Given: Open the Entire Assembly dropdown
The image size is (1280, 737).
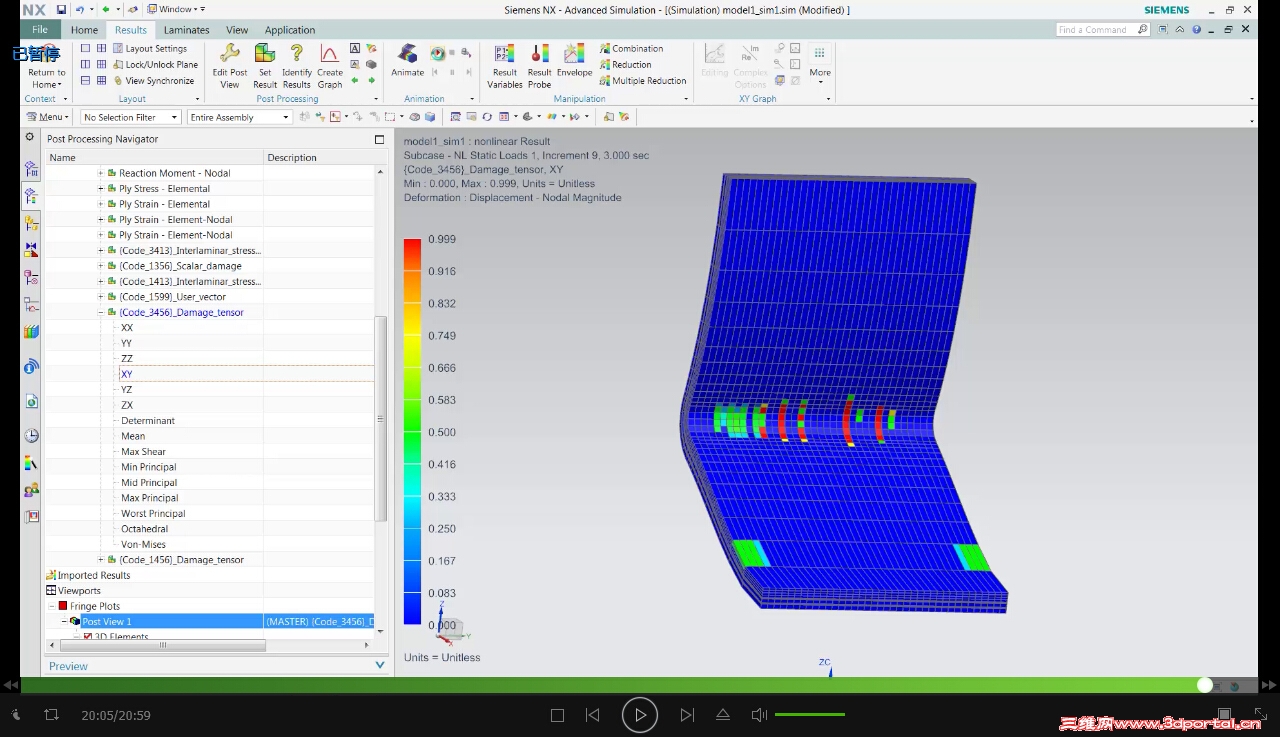Looking at the screenshot, I should (x=239, y=117).
